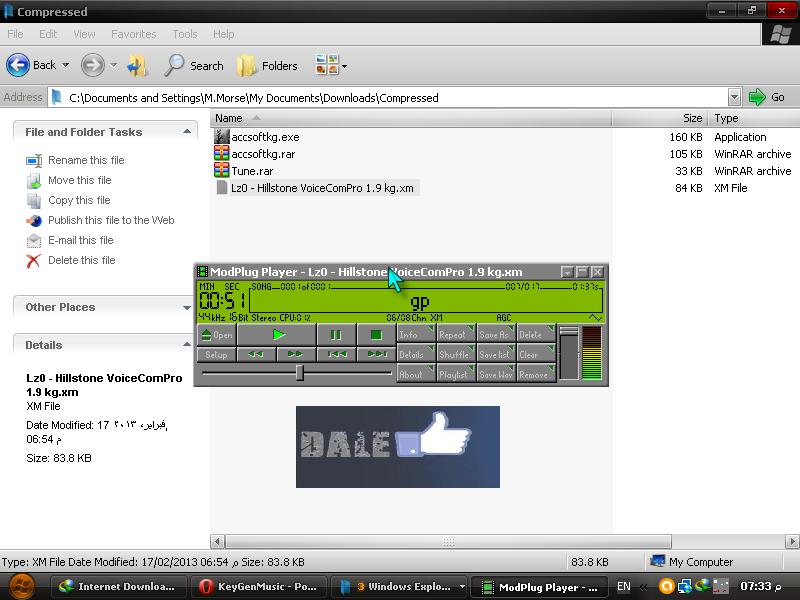The image size is (800, 600).
Task: Fast-forward the song in ModPlug Player
Action: [x=295, y=354]
